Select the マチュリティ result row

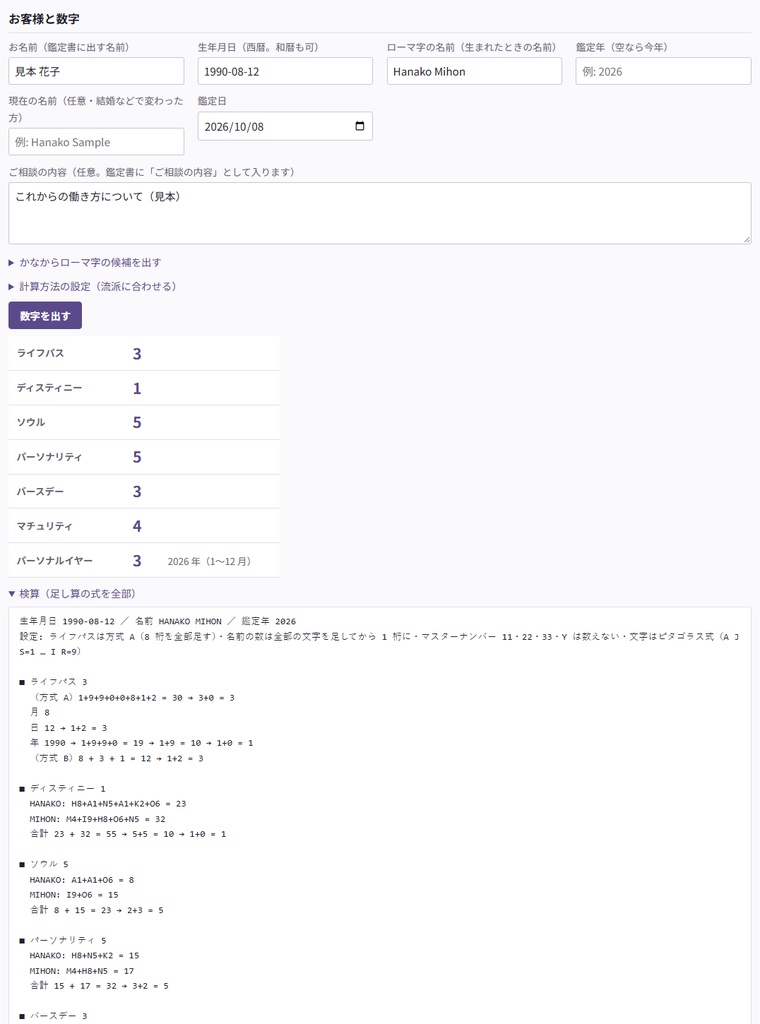[144, 526]
